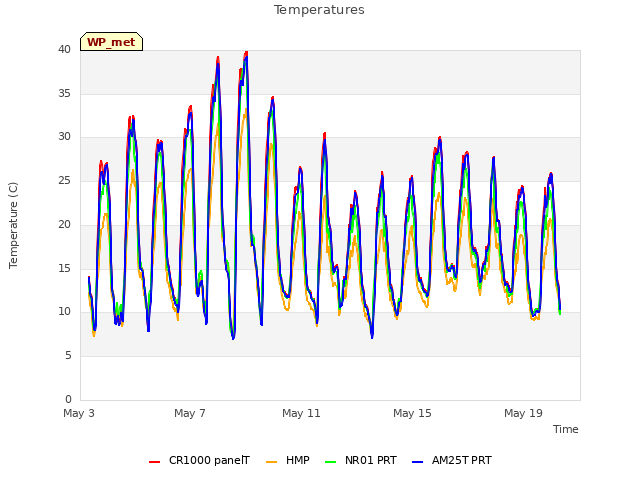The height and width of the screenshot is (480, 640).
Task: Click the 0 y-axis tick label
Action: (x=68, y=399)
